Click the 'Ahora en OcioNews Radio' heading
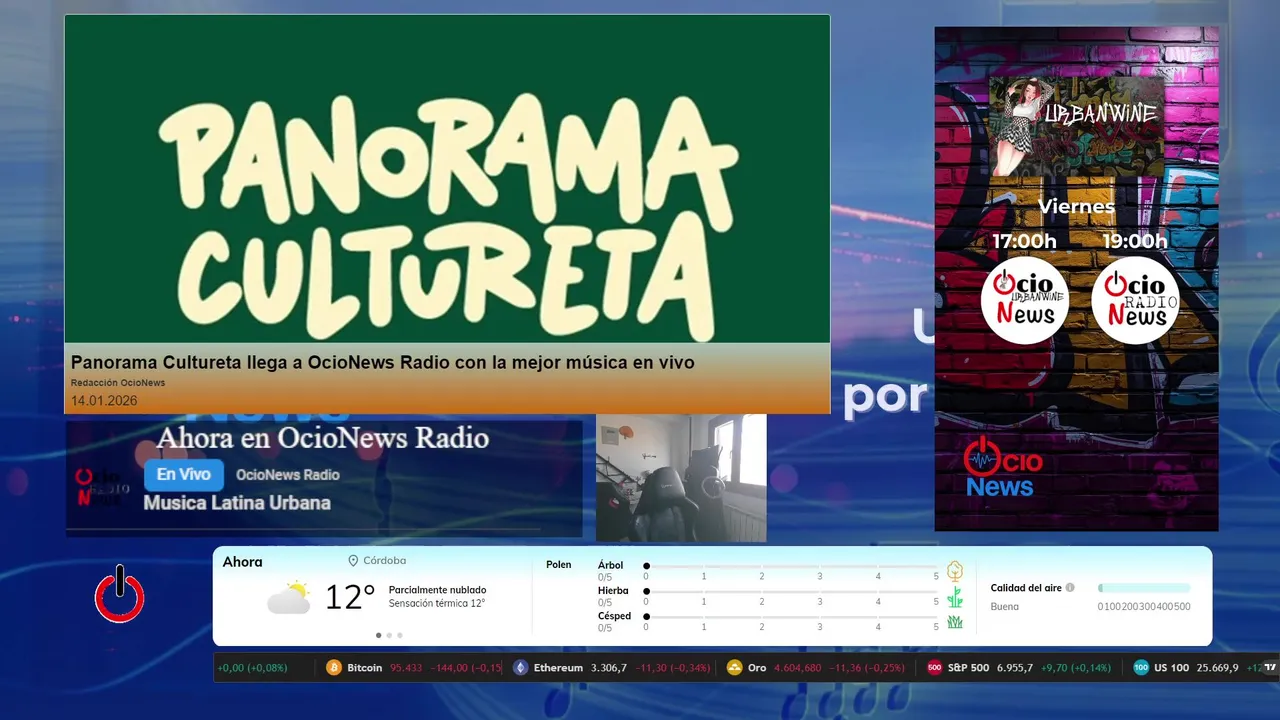Screen dimensions: 1280x720 [322, 438]
